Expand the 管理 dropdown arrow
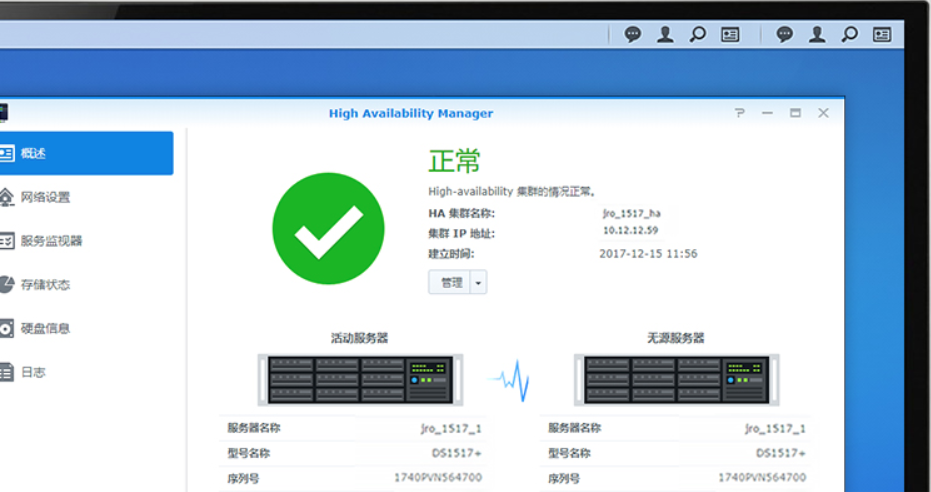931x492 pixels. 479,283
